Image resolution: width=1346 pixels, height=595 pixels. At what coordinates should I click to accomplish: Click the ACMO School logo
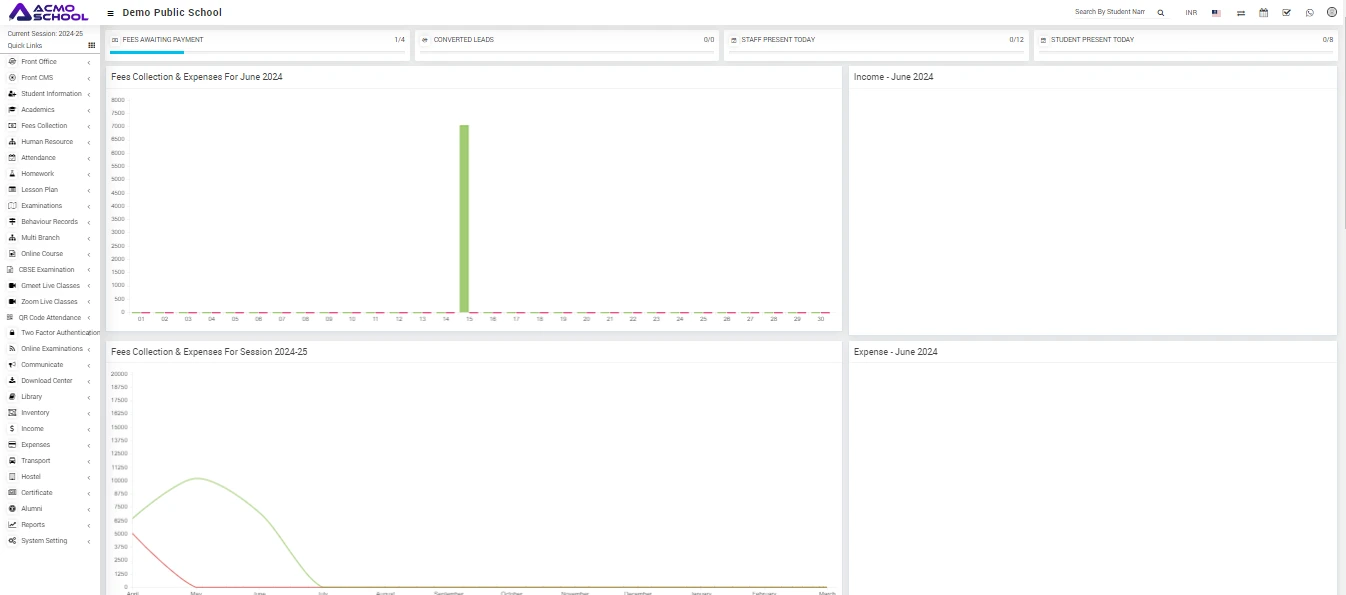(x=48, y=12)
